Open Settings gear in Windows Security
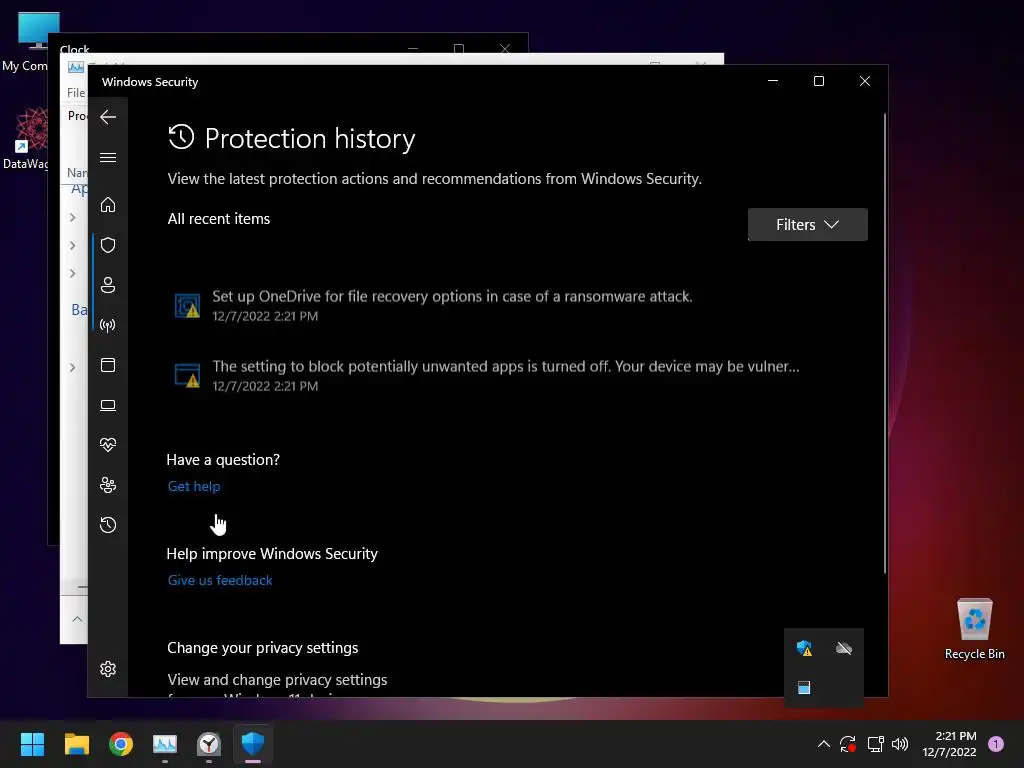Viewport: 1024px width, 768px height. pos(108,669)
